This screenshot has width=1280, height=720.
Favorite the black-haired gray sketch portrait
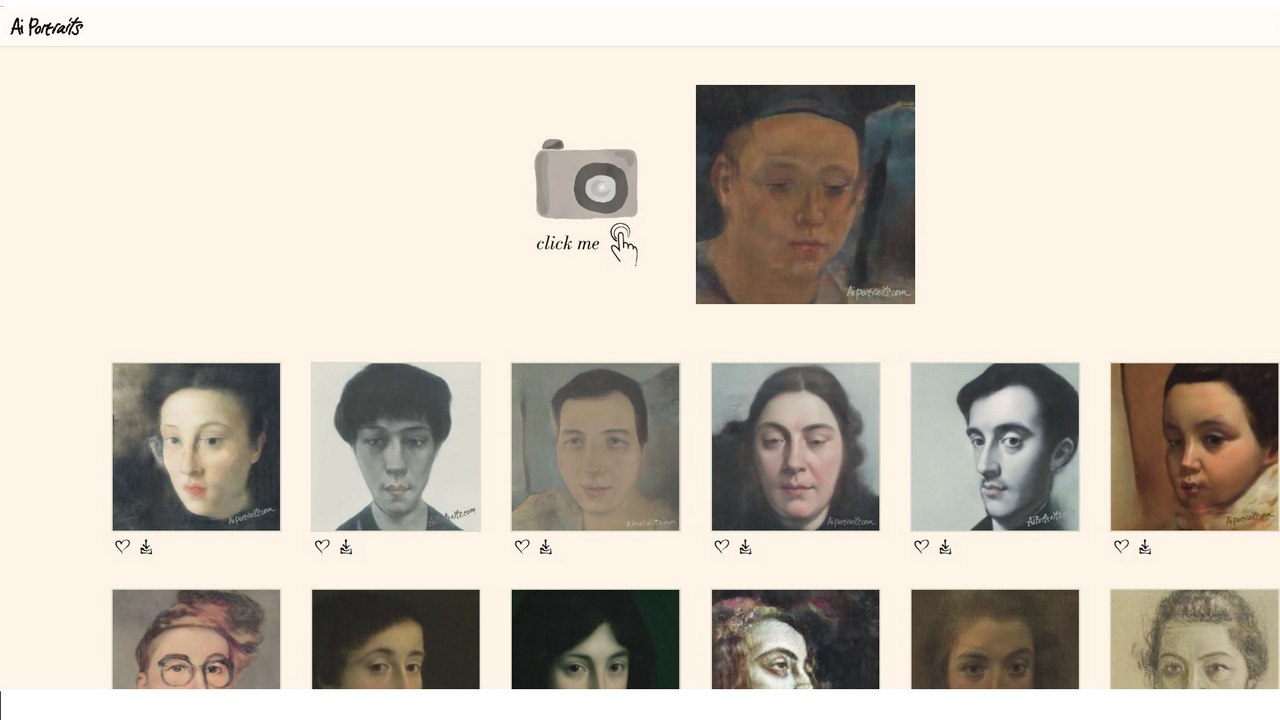(322, 547)
